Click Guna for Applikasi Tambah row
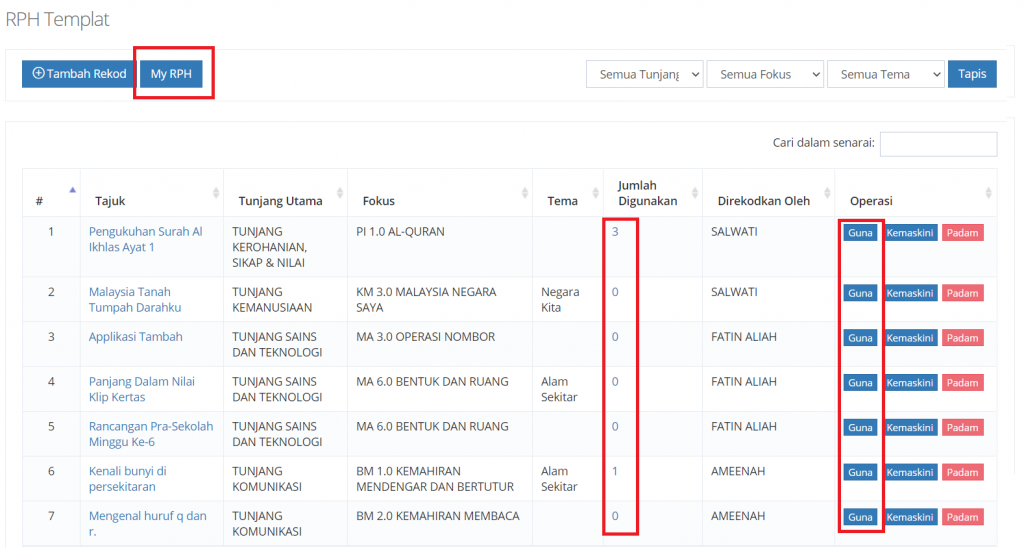 click(x=860, y=338)
